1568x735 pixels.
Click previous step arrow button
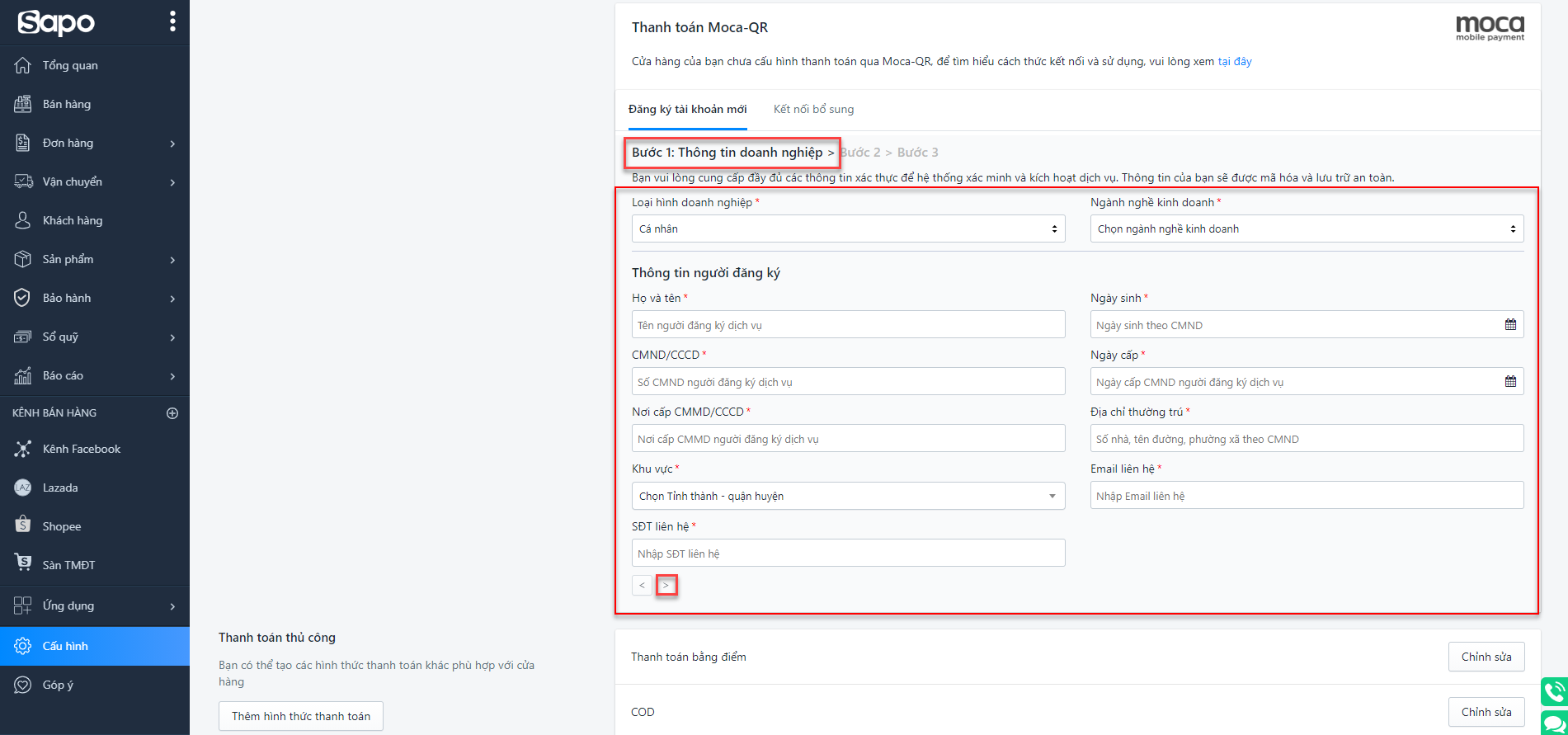[642, 586]
